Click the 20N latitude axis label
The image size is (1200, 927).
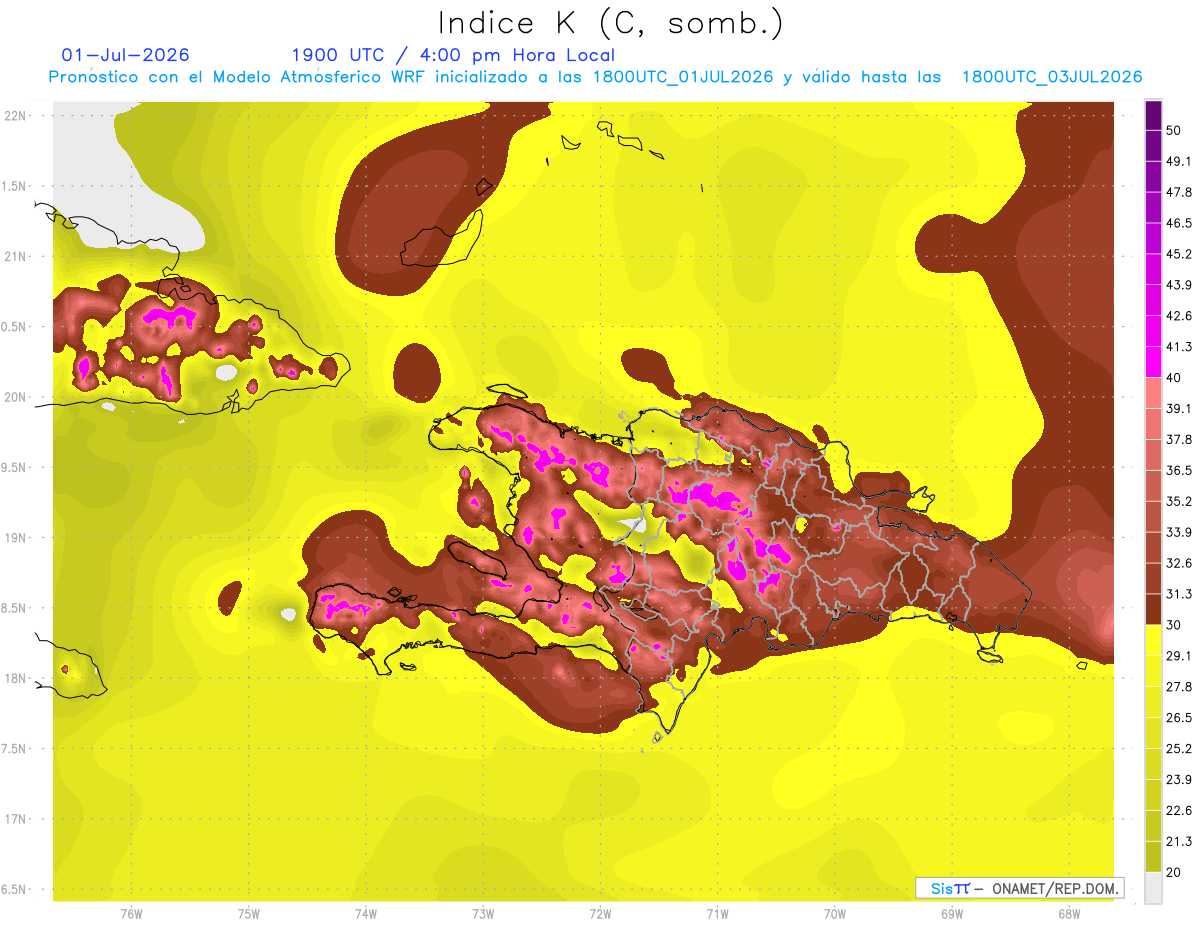[x=15, y=397]
